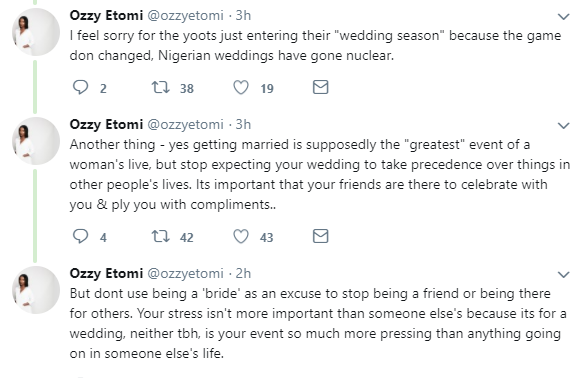Image resolution: width=587 pixels, height=378 pixels.
Task: Expand options chevron on 'Another thing' tweet
Action: coord(563,125)
